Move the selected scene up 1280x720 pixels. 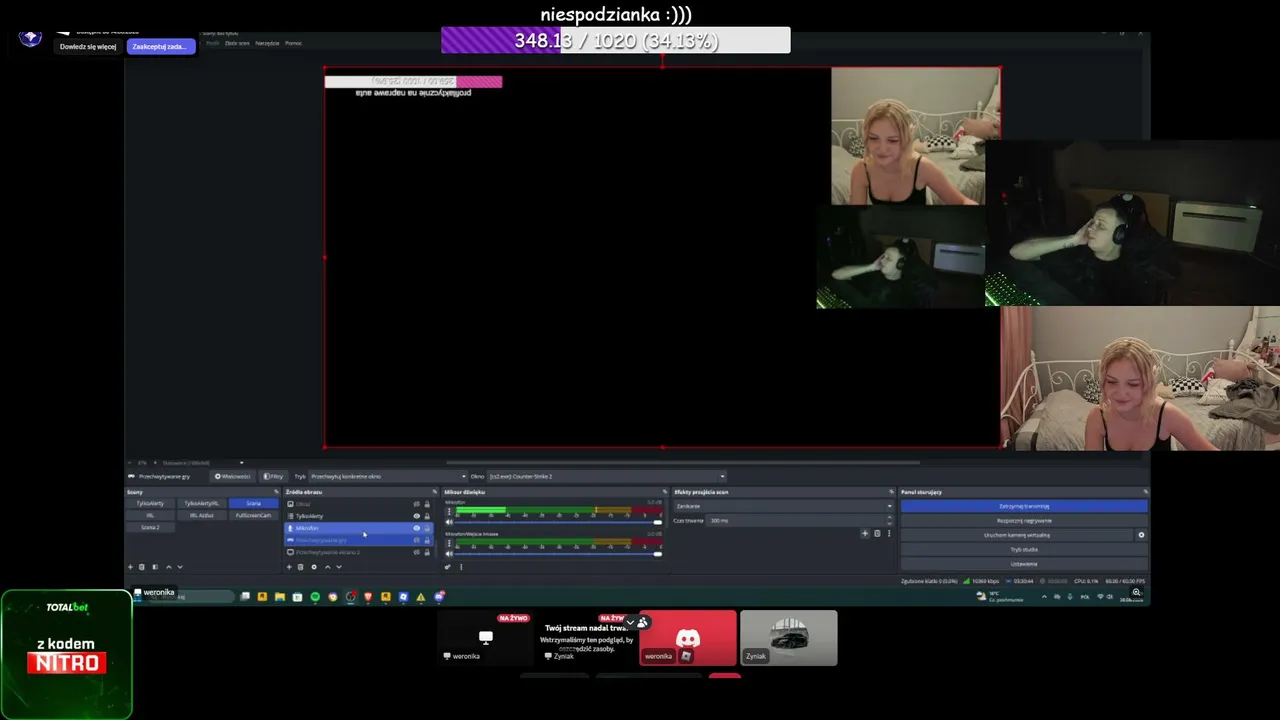[x=168, y=567]
